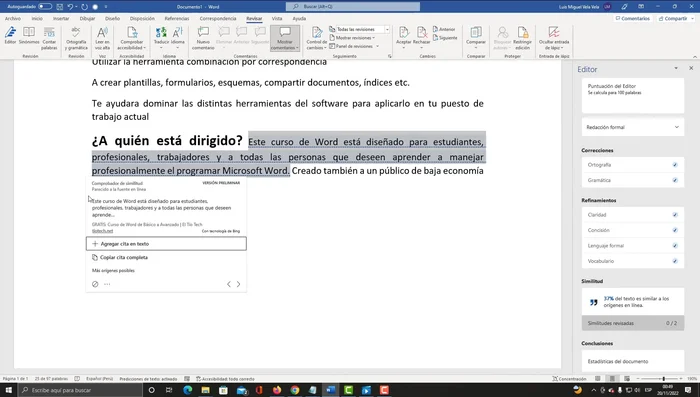Go to Anterior change
The height and width of the screenshot is (397, 700).
(x=444, y=29)
